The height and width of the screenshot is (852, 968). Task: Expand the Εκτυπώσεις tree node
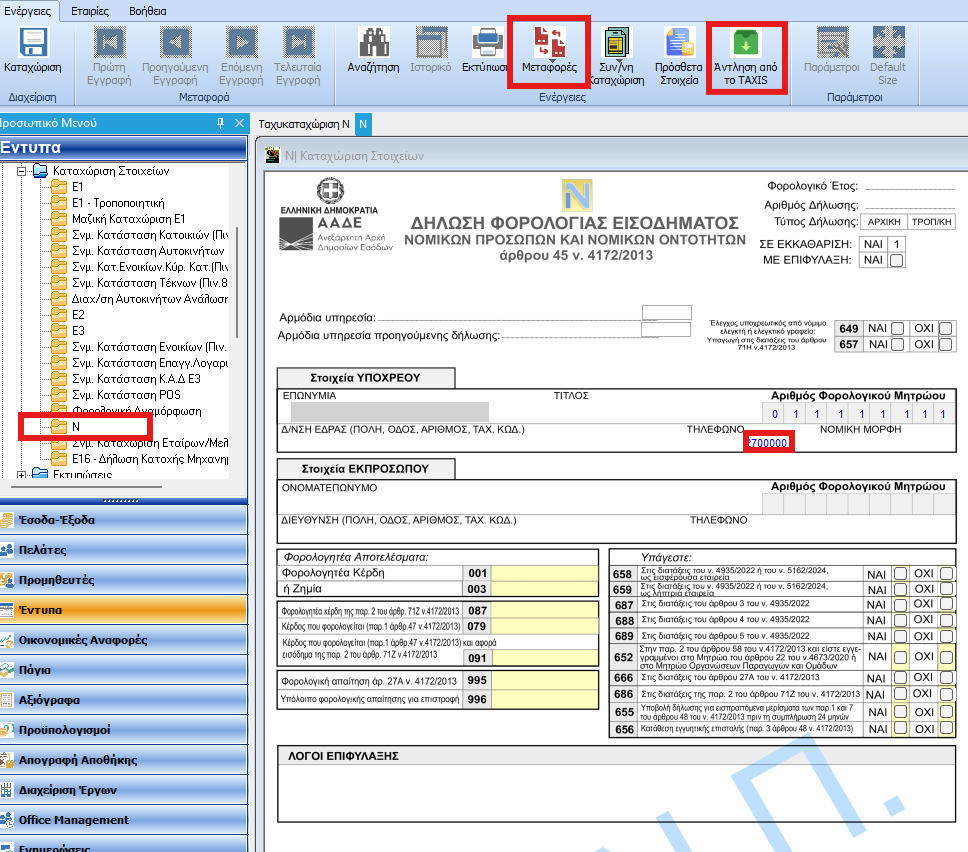point(21,474)
